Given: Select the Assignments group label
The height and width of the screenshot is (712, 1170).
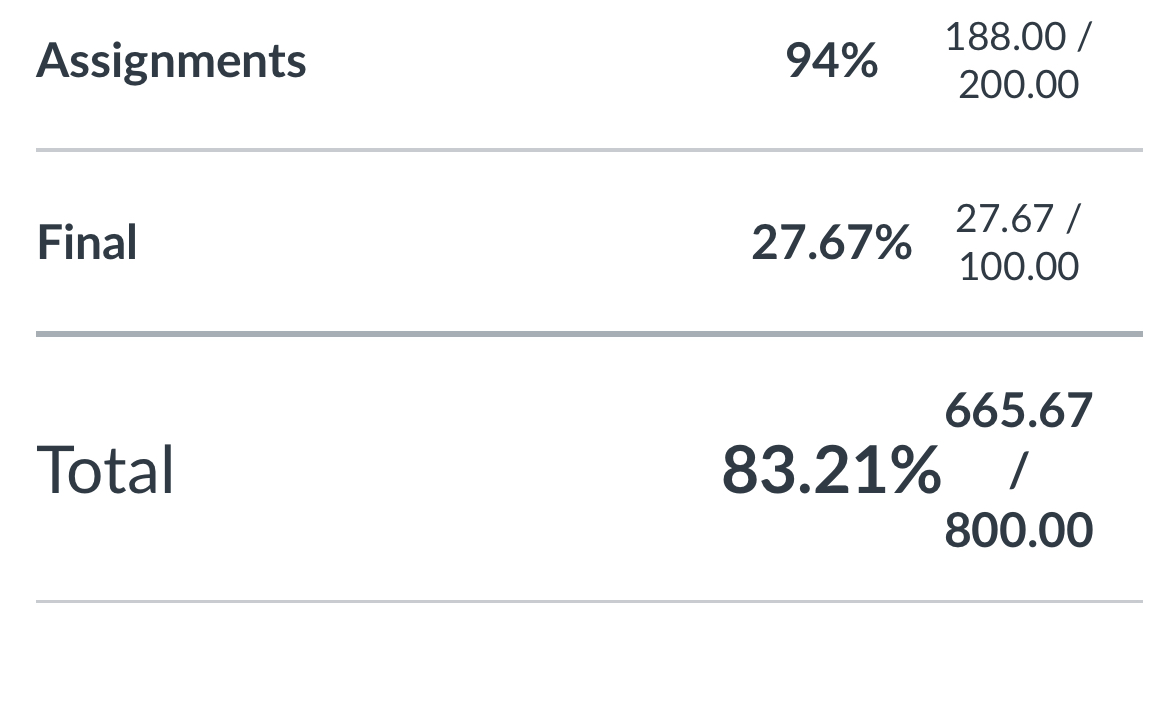Looking at the screenshot, I should pos(171,60).
